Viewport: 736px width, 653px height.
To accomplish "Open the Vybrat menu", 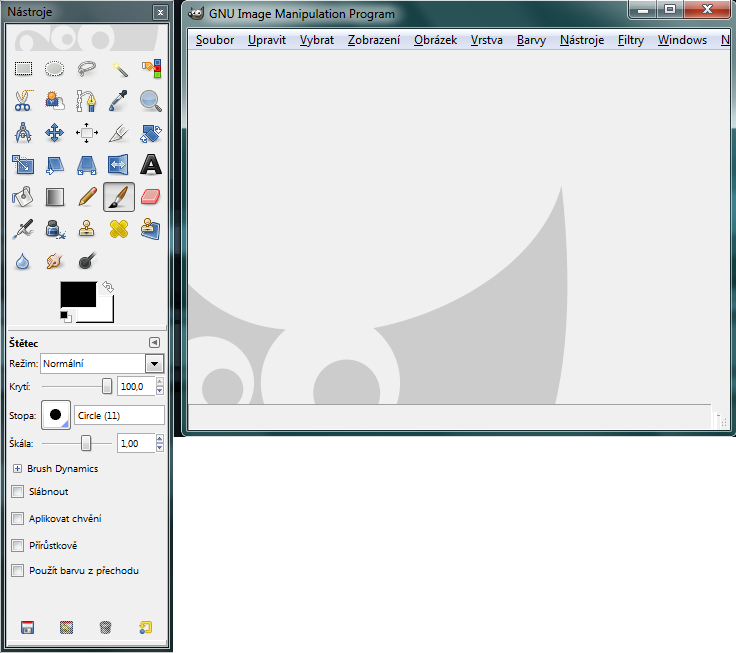I will (x=317, y=40).
